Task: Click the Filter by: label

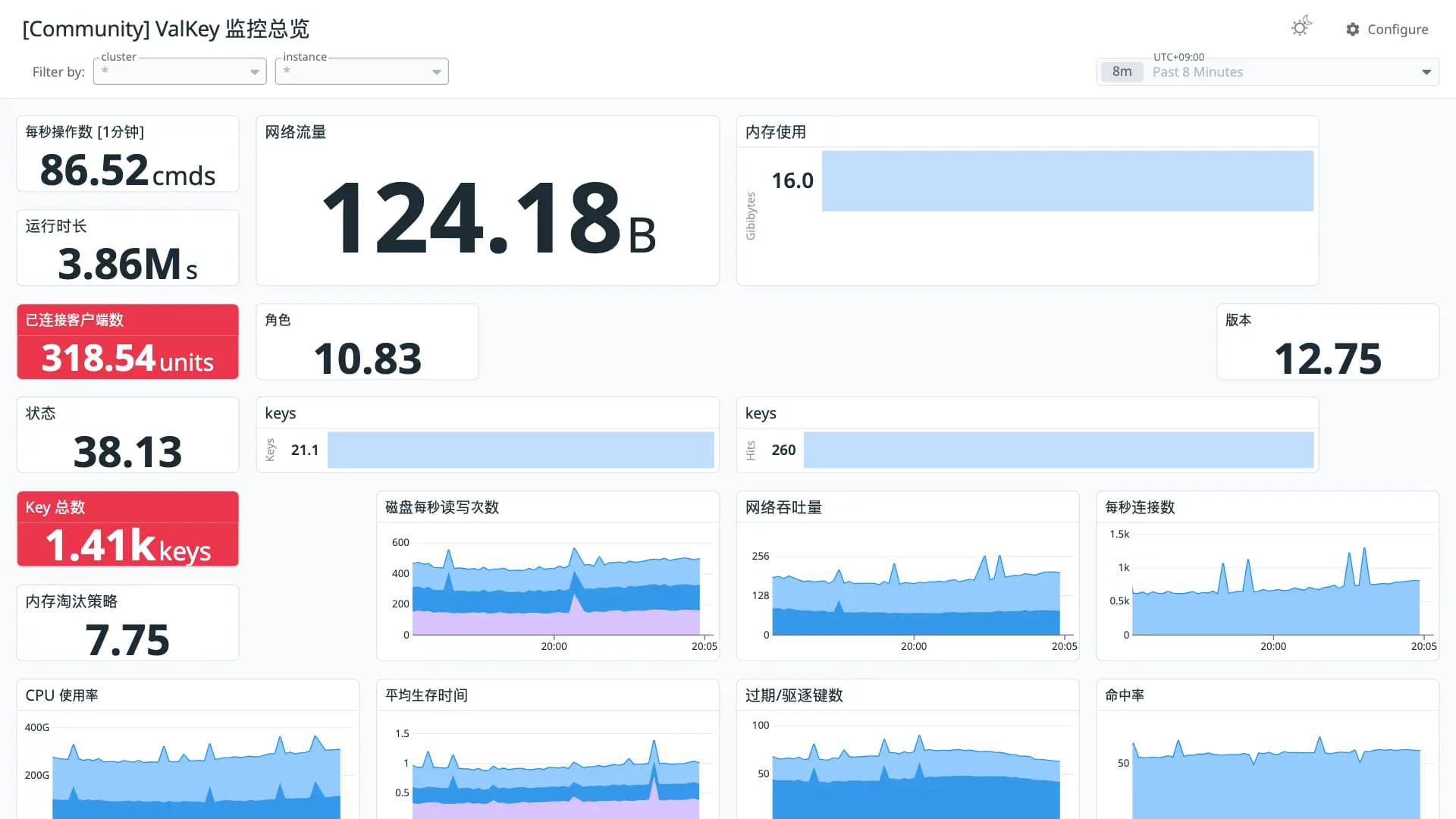Action: (58, 72)
